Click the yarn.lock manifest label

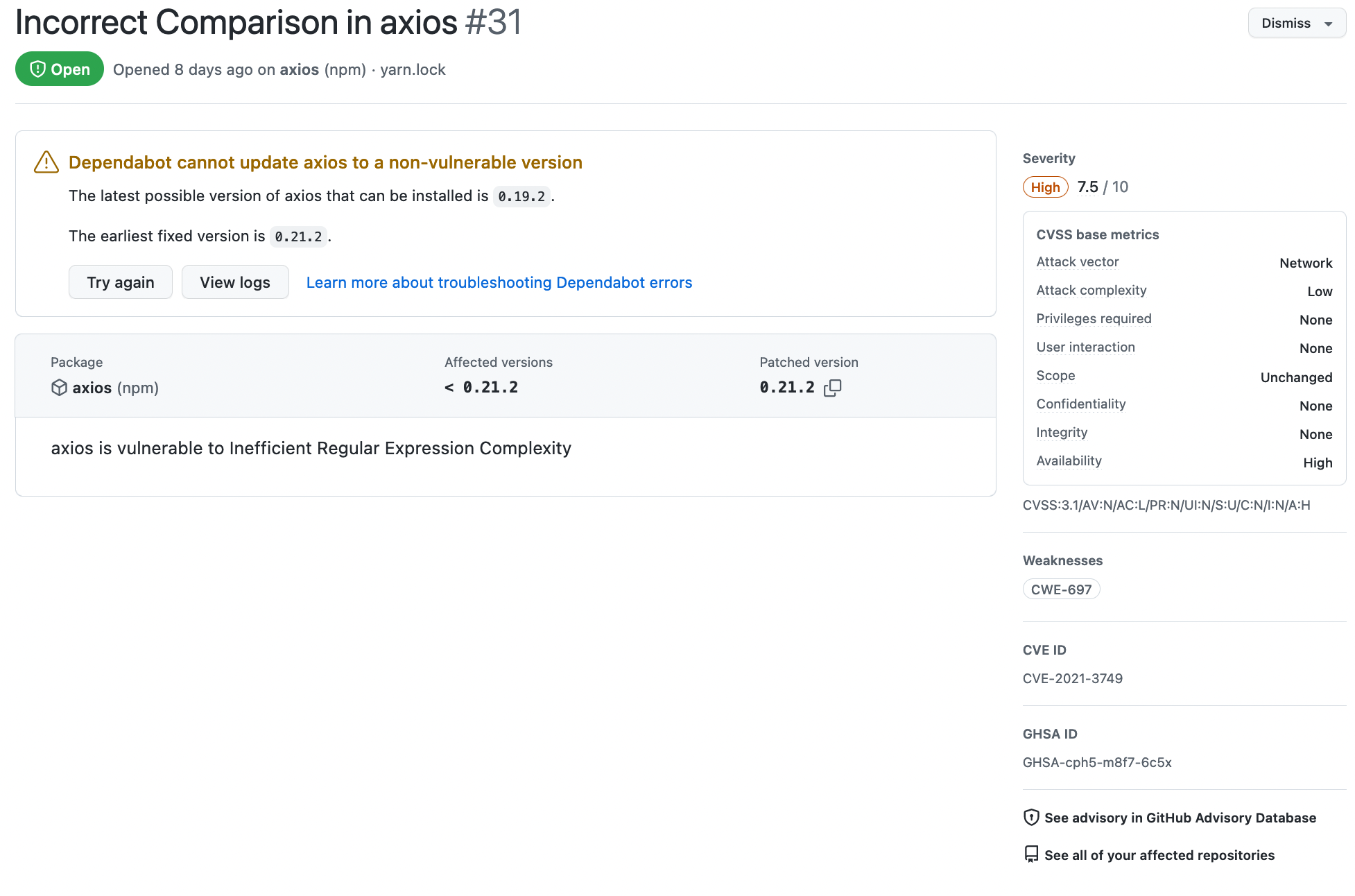413,69
